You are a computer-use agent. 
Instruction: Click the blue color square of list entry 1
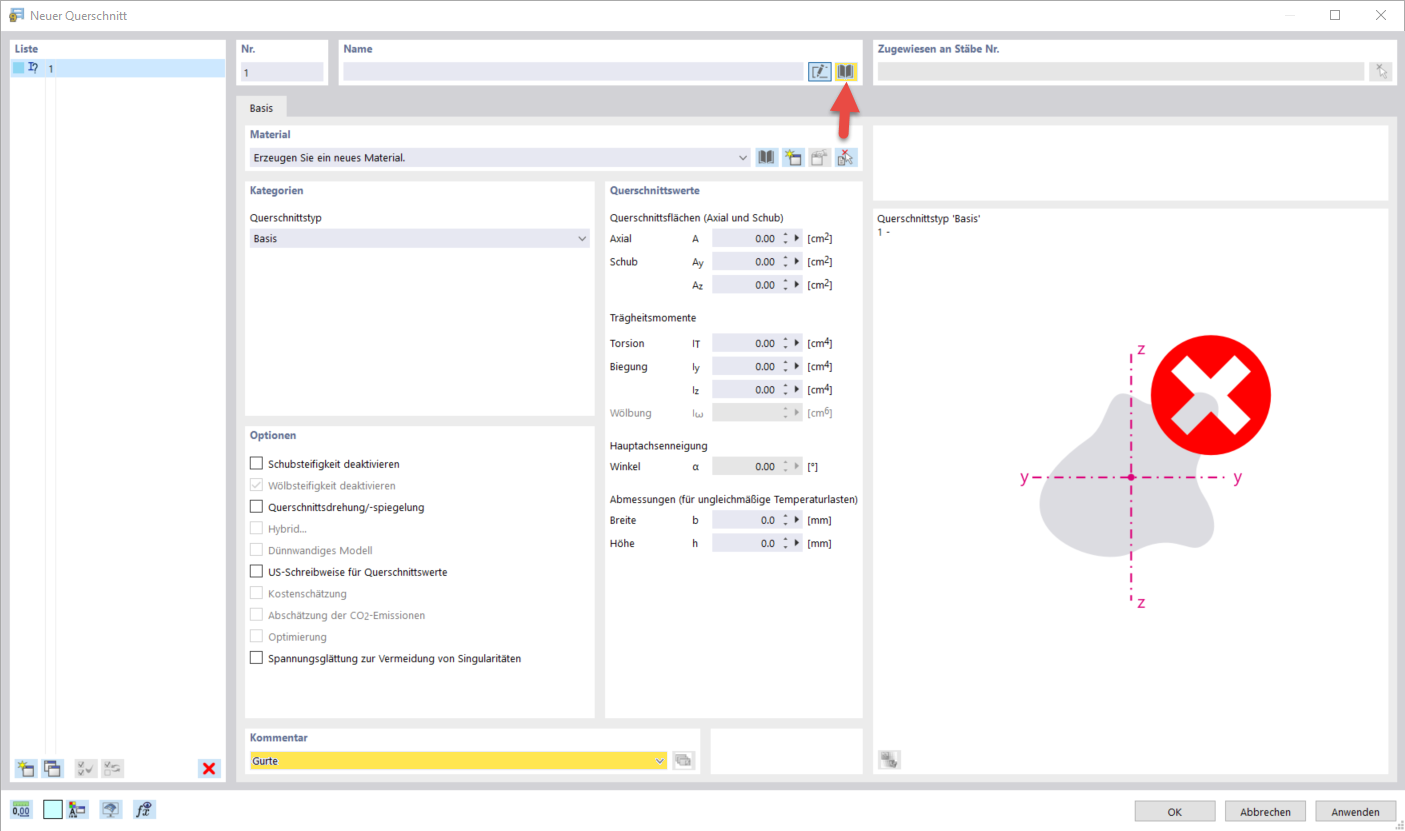pyautogui.click(x=18, y=68)
